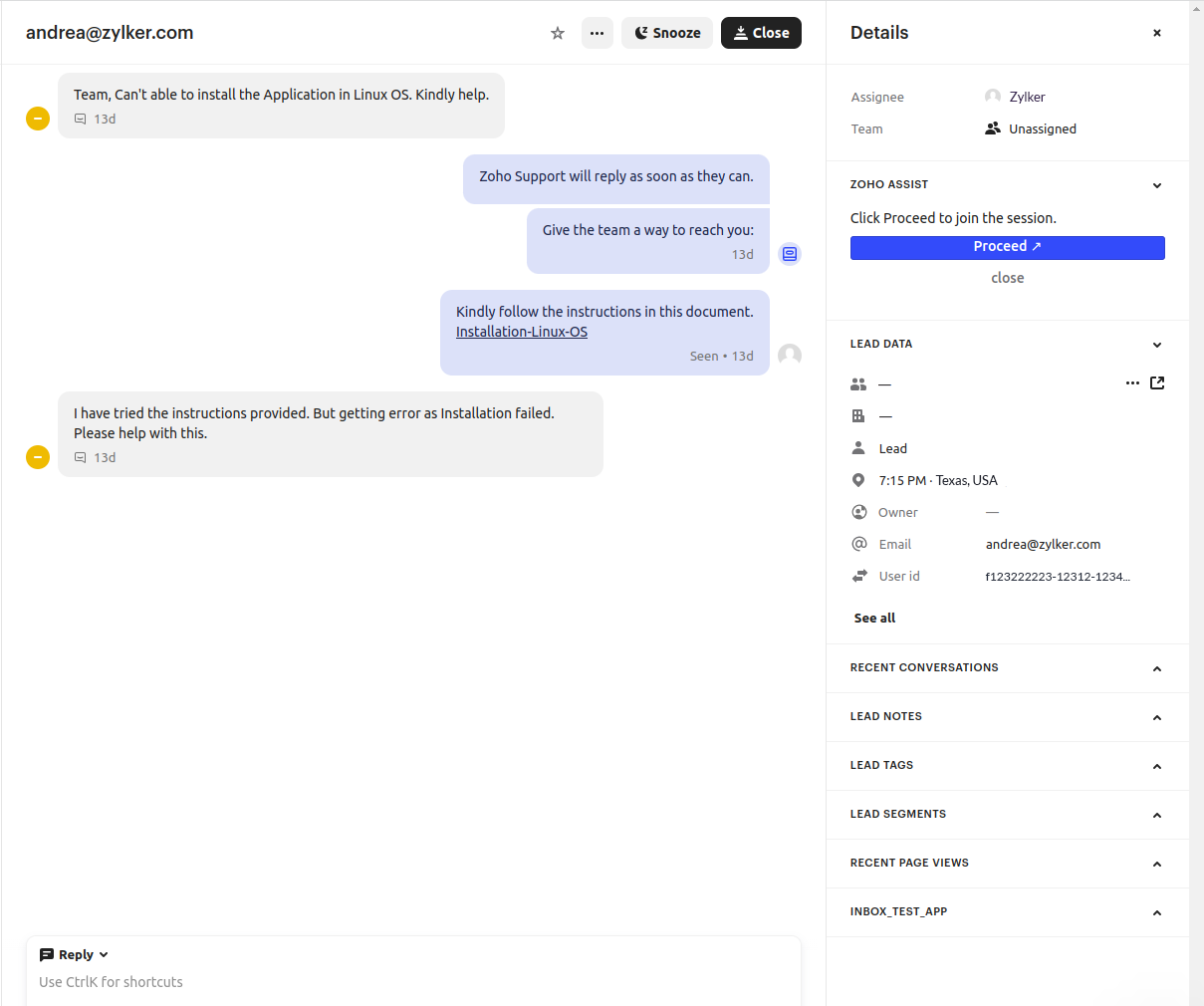Collapse the Zoho Assist section
Image resolution: width=1204 pixels, height=1006 pixels.
tap(1157, 185)
